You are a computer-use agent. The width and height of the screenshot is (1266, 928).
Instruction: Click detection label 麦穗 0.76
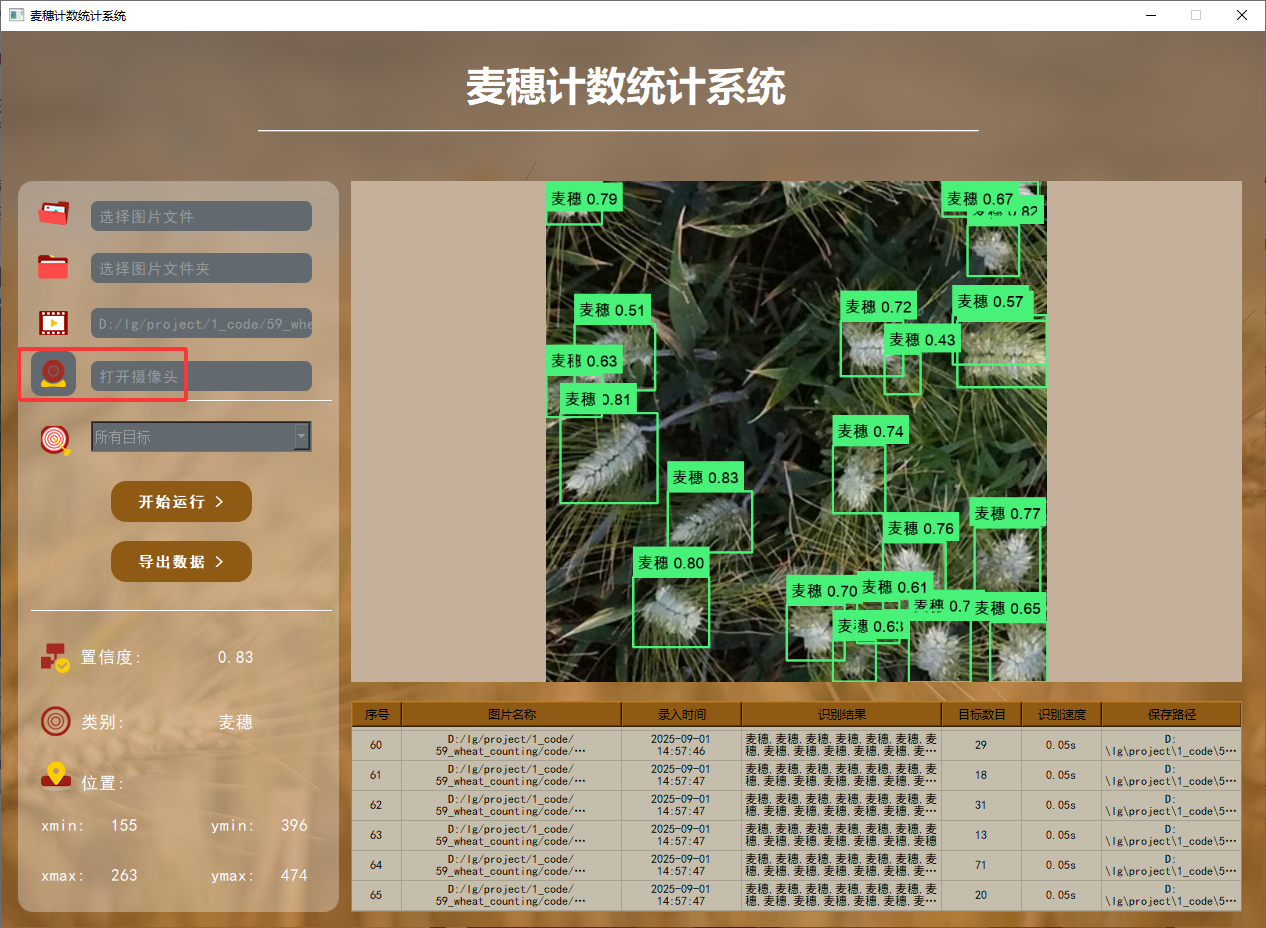pyautogui.click(x=921, y=528)
